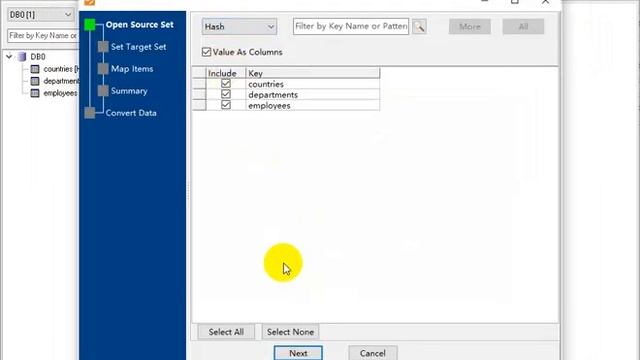This screenshot has height=360, width=640.
Task: Open the Hash data type dropdown
Action: tap(239, 27)
